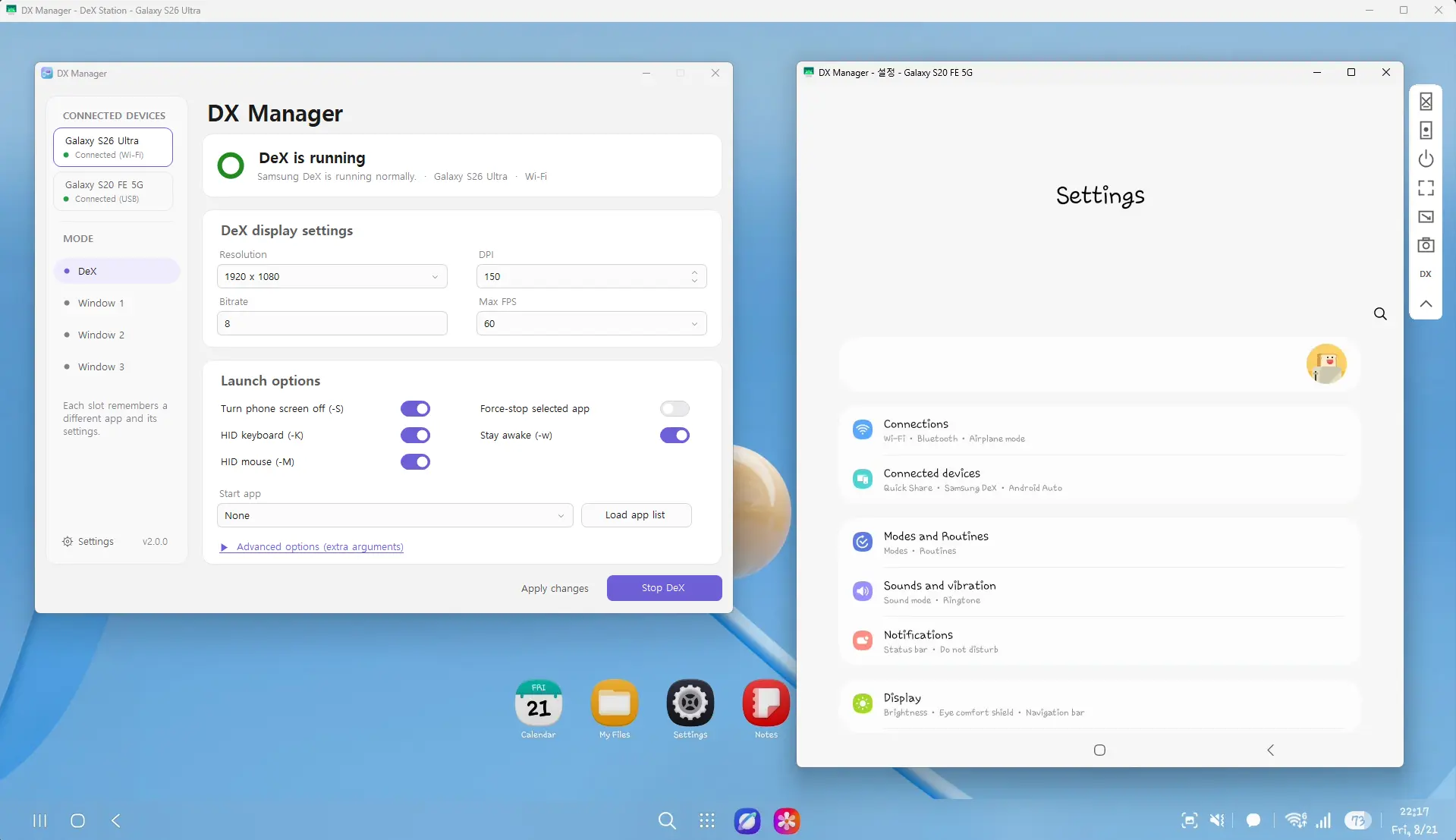Open the My Files app on the DeX desktop
Screen dimensions: 1456x840
click(614, 709)
